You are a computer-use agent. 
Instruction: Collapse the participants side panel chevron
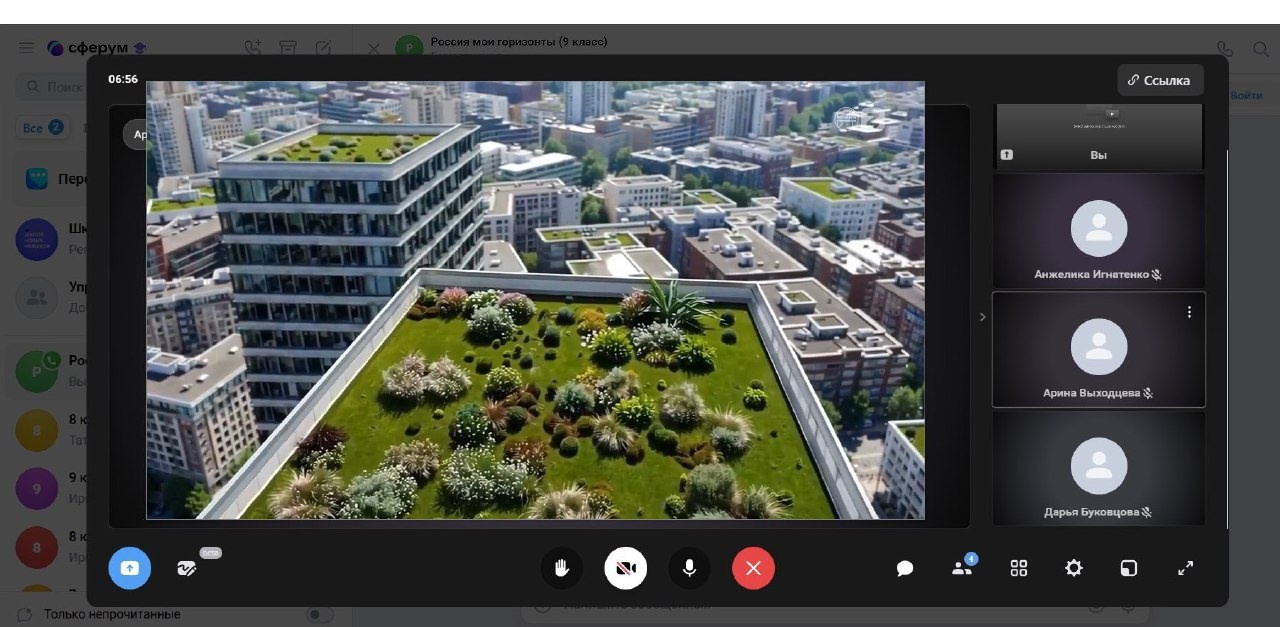[x=982, y=317]
